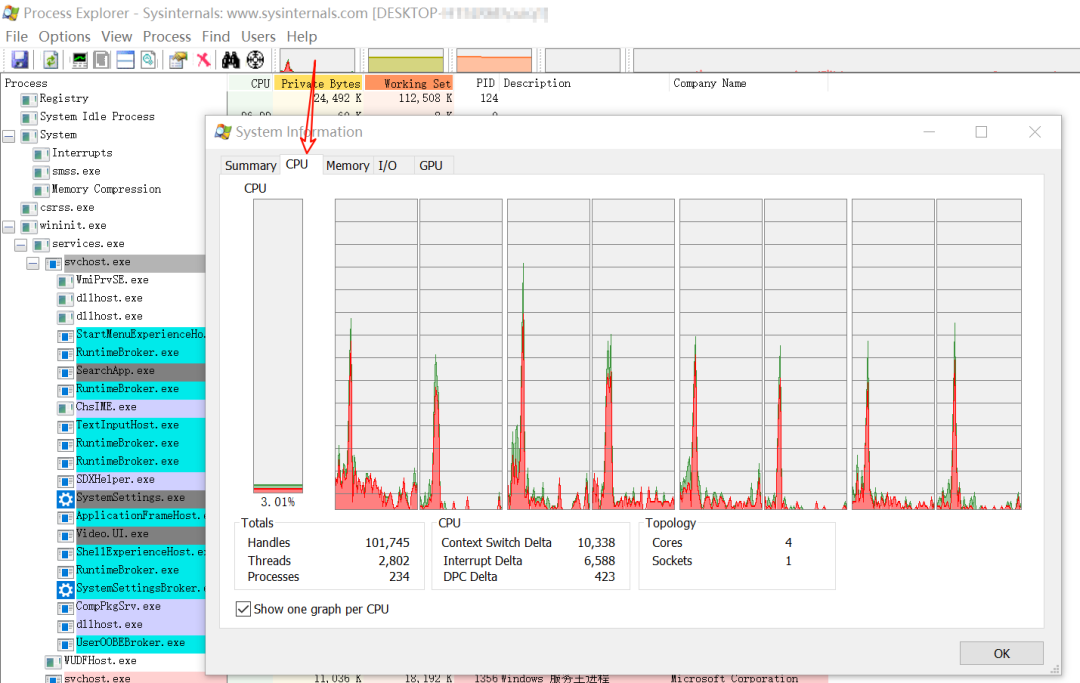The height and width of the screenshot is (683, 1080).
Task: Click the View DLLs/Handles magnifier page icon
Action: point(148,60)
